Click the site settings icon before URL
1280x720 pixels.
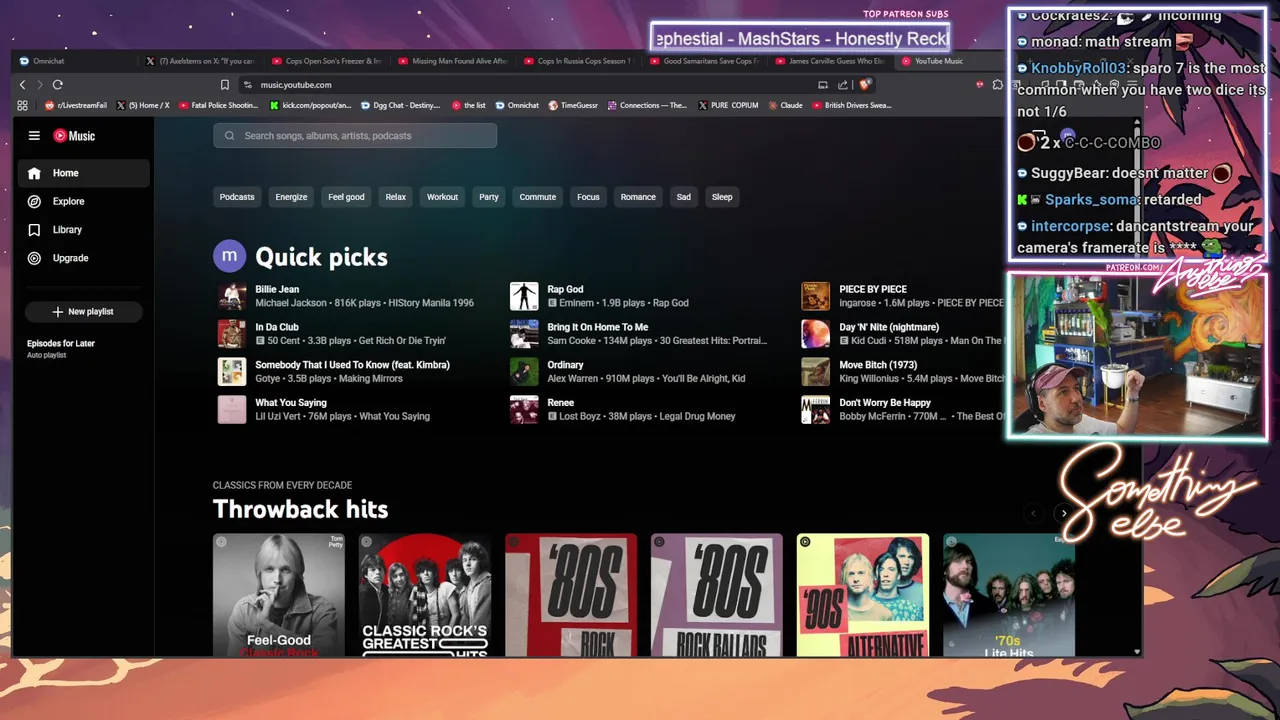tap(248, 85)
